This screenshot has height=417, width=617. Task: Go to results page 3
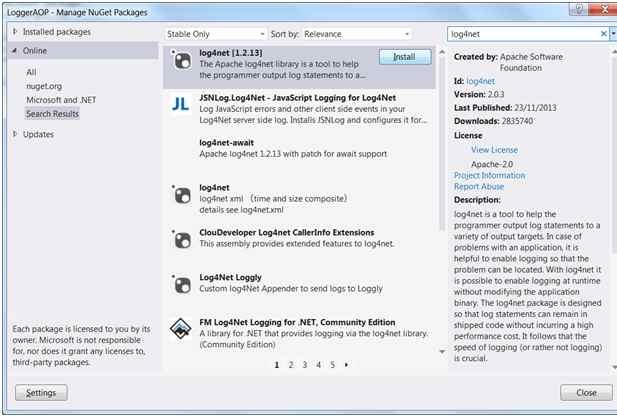pyautogui.click(x=305, y=365)
